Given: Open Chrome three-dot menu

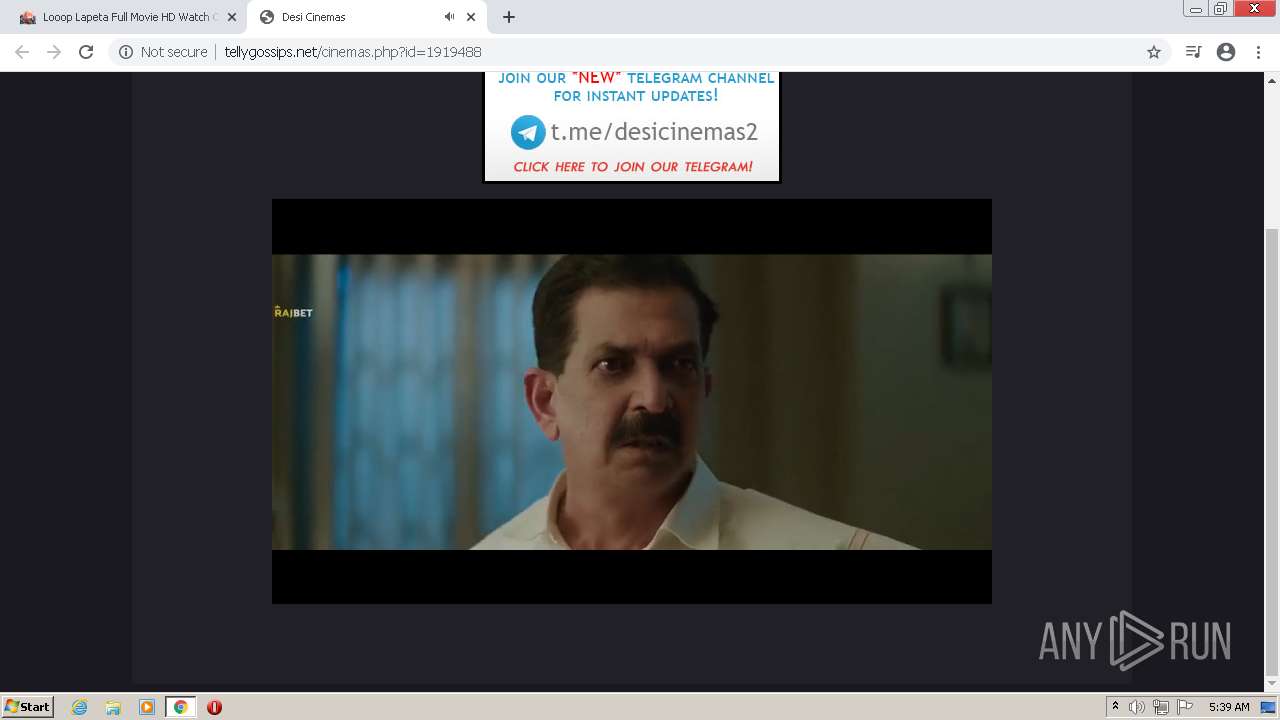Looking at the screenshot, I should pos(1258,52).
